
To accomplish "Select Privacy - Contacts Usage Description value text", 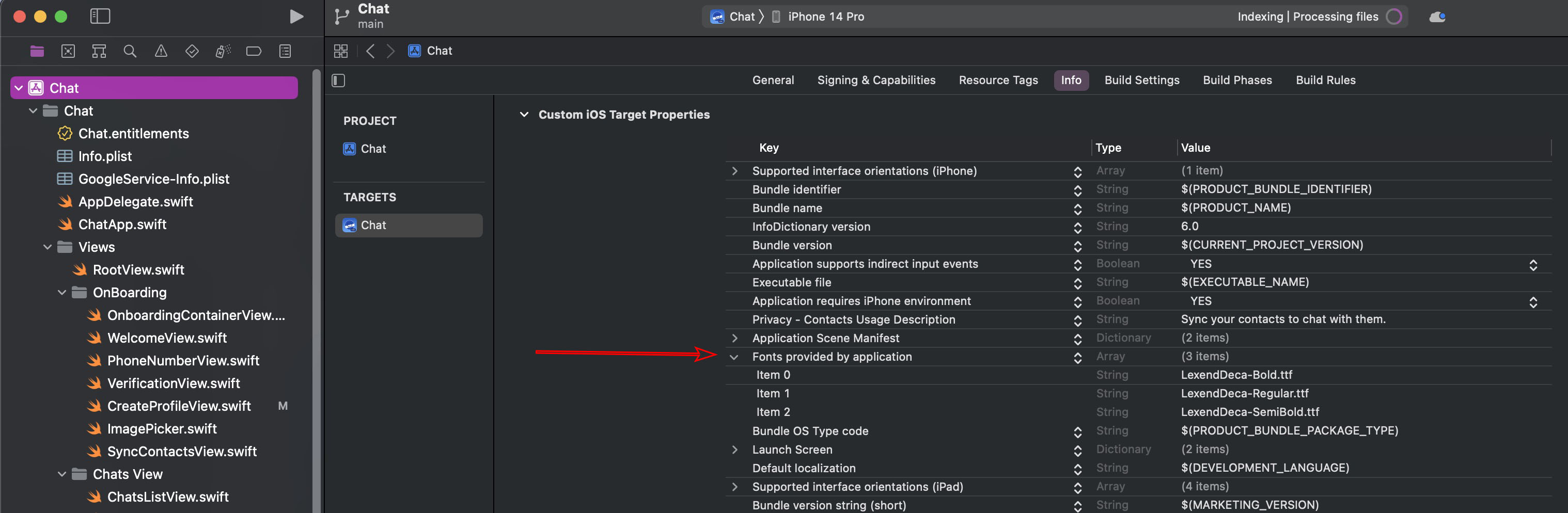I will coord(1282,319).
